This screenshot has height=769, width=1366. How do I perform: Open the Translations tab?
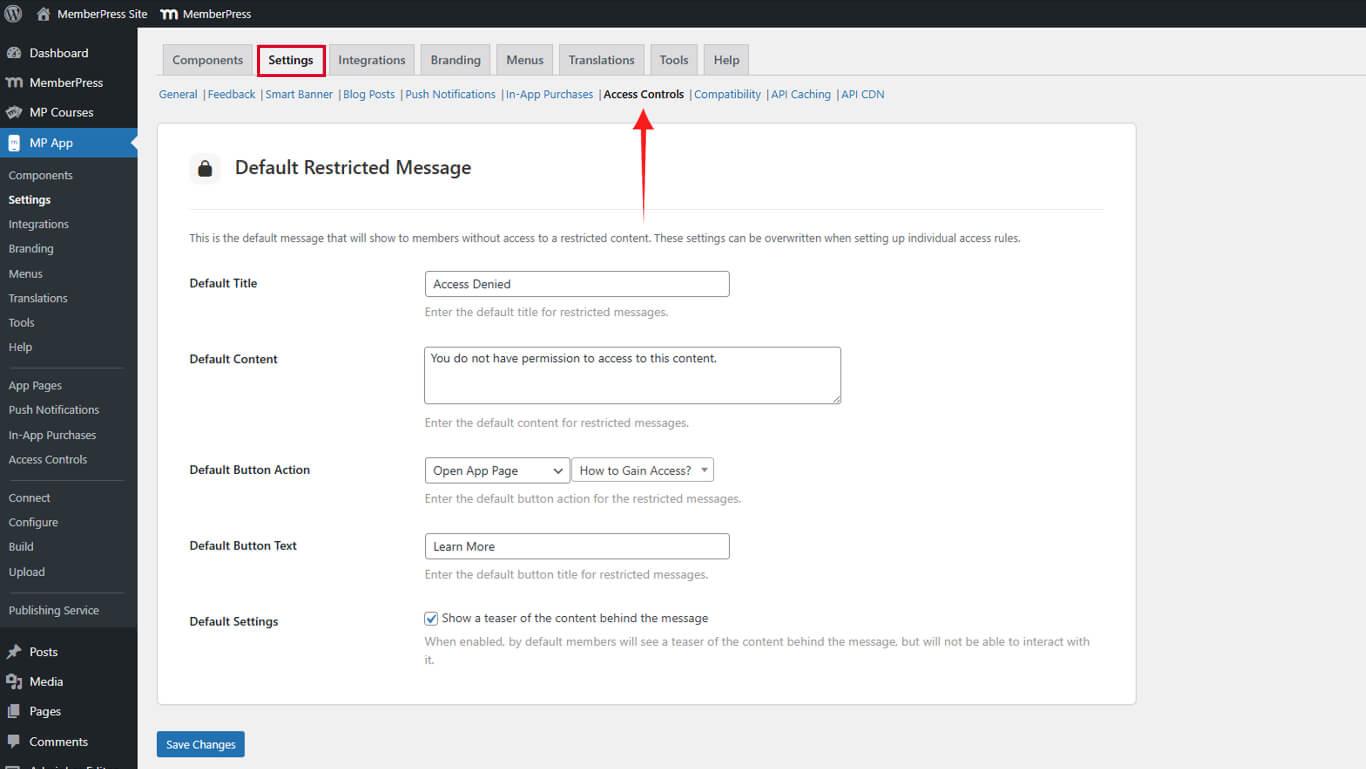click(601, 60)
